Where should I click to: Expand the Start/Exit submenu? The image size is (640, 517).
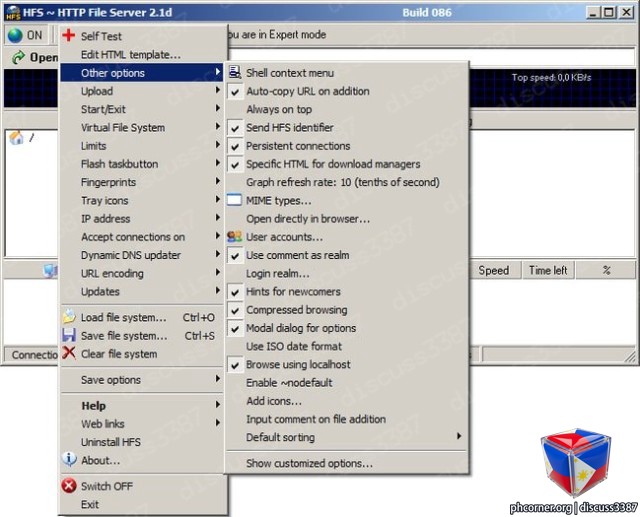coord(142,109)
